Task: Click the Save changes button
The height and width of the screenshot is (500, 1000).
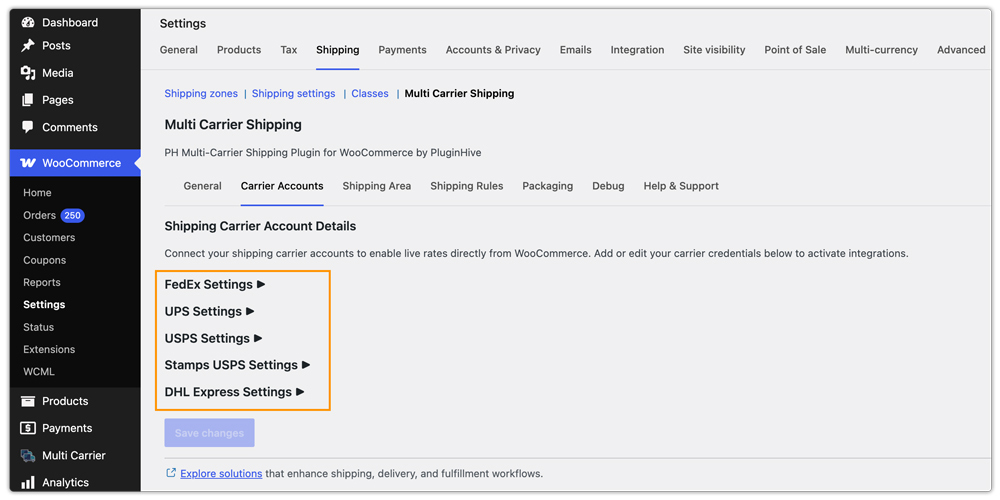Action: click(x=209, y=433)
